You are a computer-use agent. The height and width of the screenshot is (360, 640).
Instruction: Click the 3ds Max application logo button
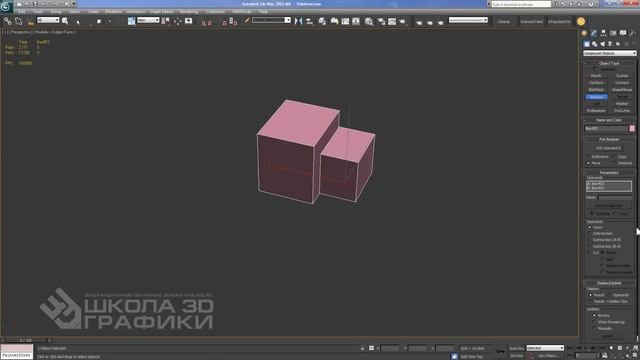click(x=6, y=6)
